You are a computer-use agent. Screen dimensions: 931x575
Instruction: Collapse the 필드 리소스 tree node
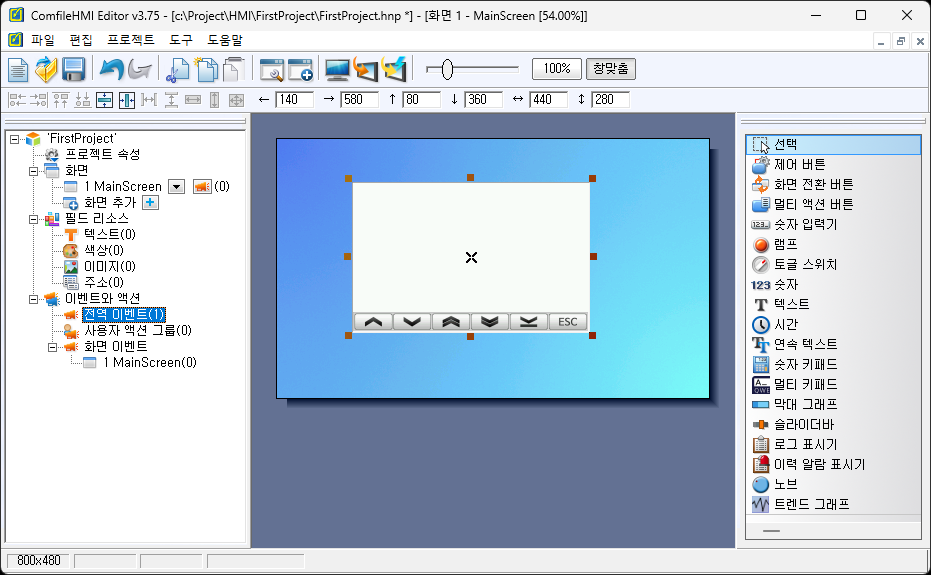34,218
